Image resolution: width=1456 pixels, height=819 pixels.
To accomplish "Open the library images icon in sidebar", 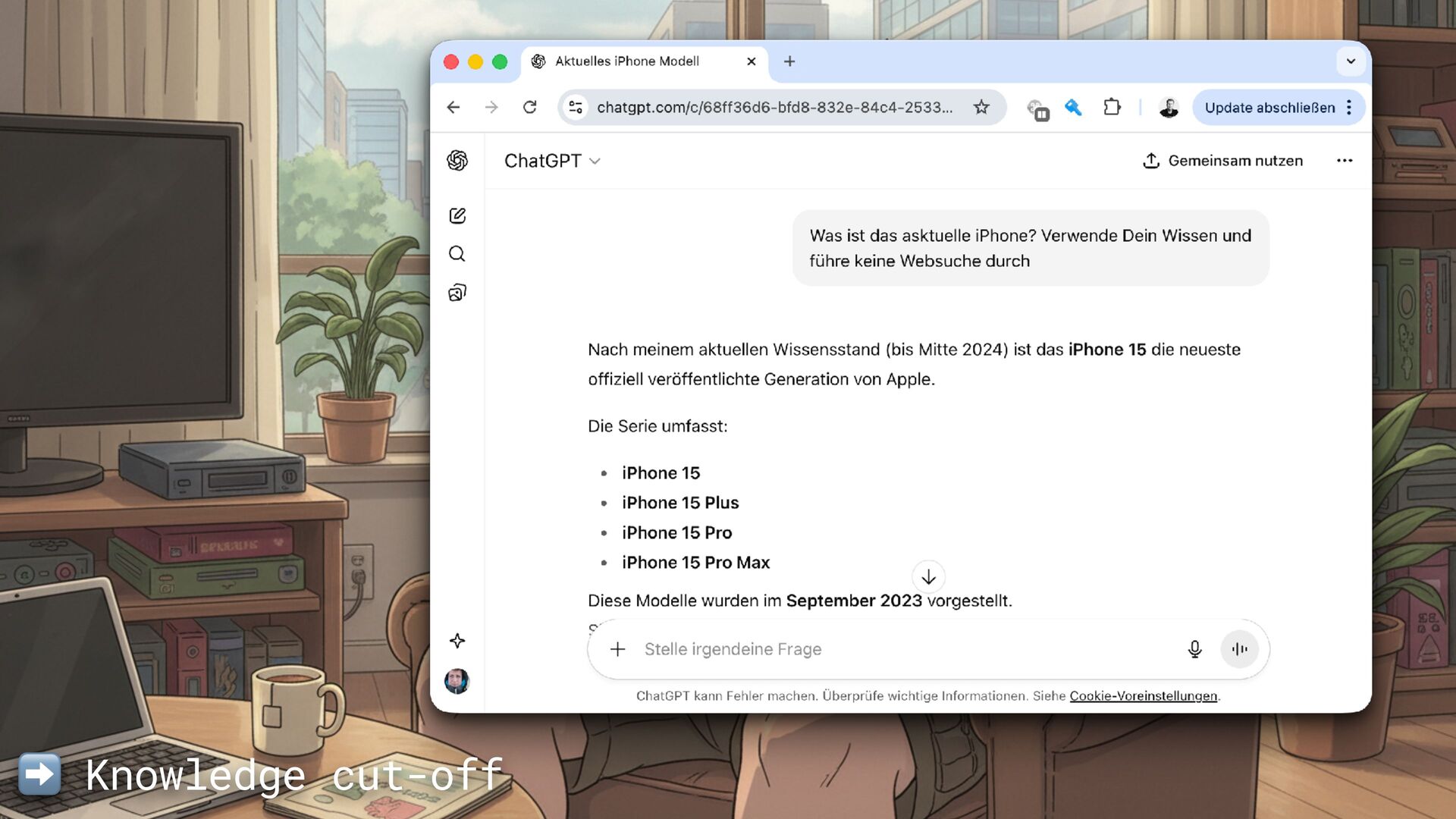I will pyautogui.click(x=457, y=293).
